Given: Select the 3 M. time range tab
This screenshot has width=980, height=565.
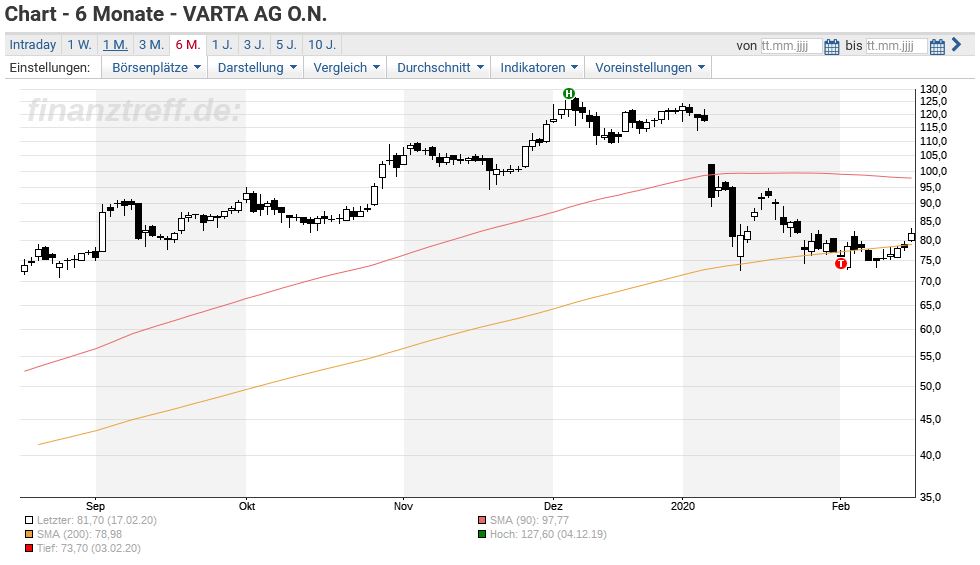Looking at the screenshot, I should click(x=151, y=45).
